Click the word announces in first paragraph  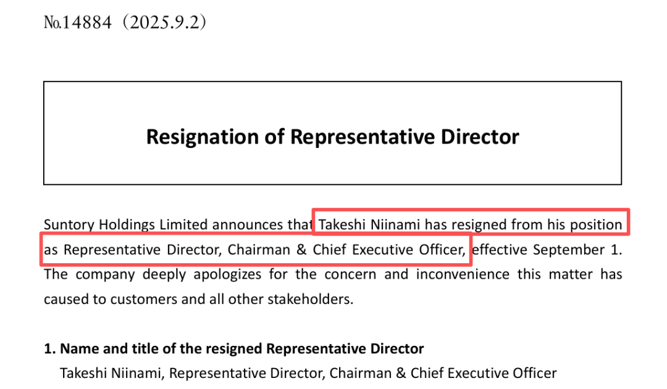click(248, 224)
